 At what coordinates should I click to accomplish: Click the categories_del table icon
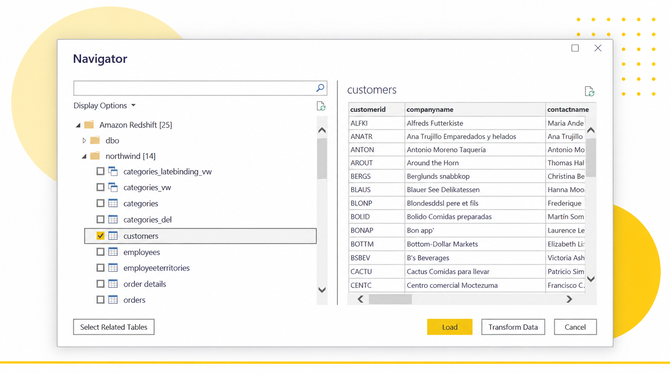[113, 220]
